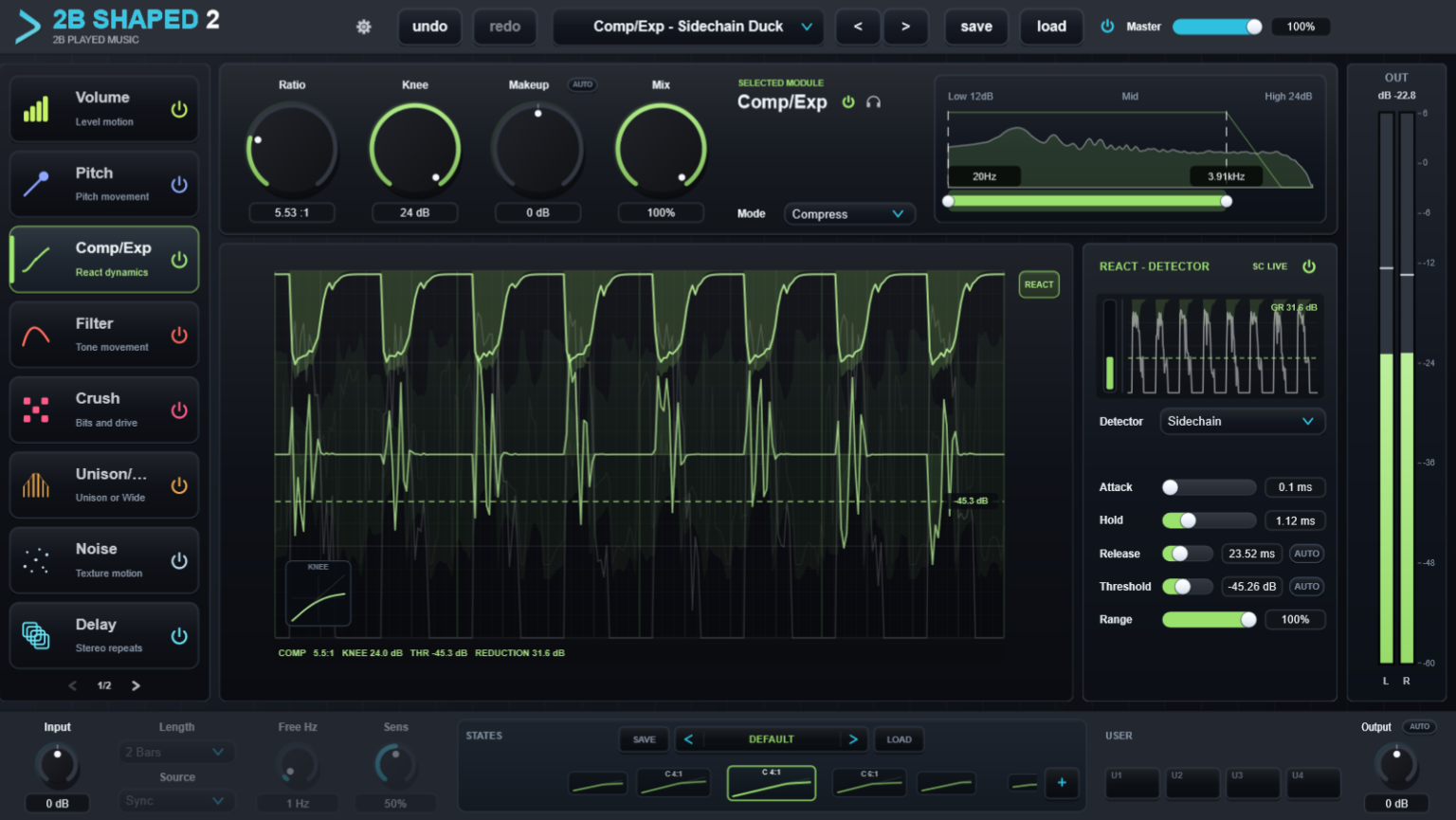This screenshot has height=820, width=1456.
Task: Select the Comp/Exp module tab
Action: click(x=104, y=259)
